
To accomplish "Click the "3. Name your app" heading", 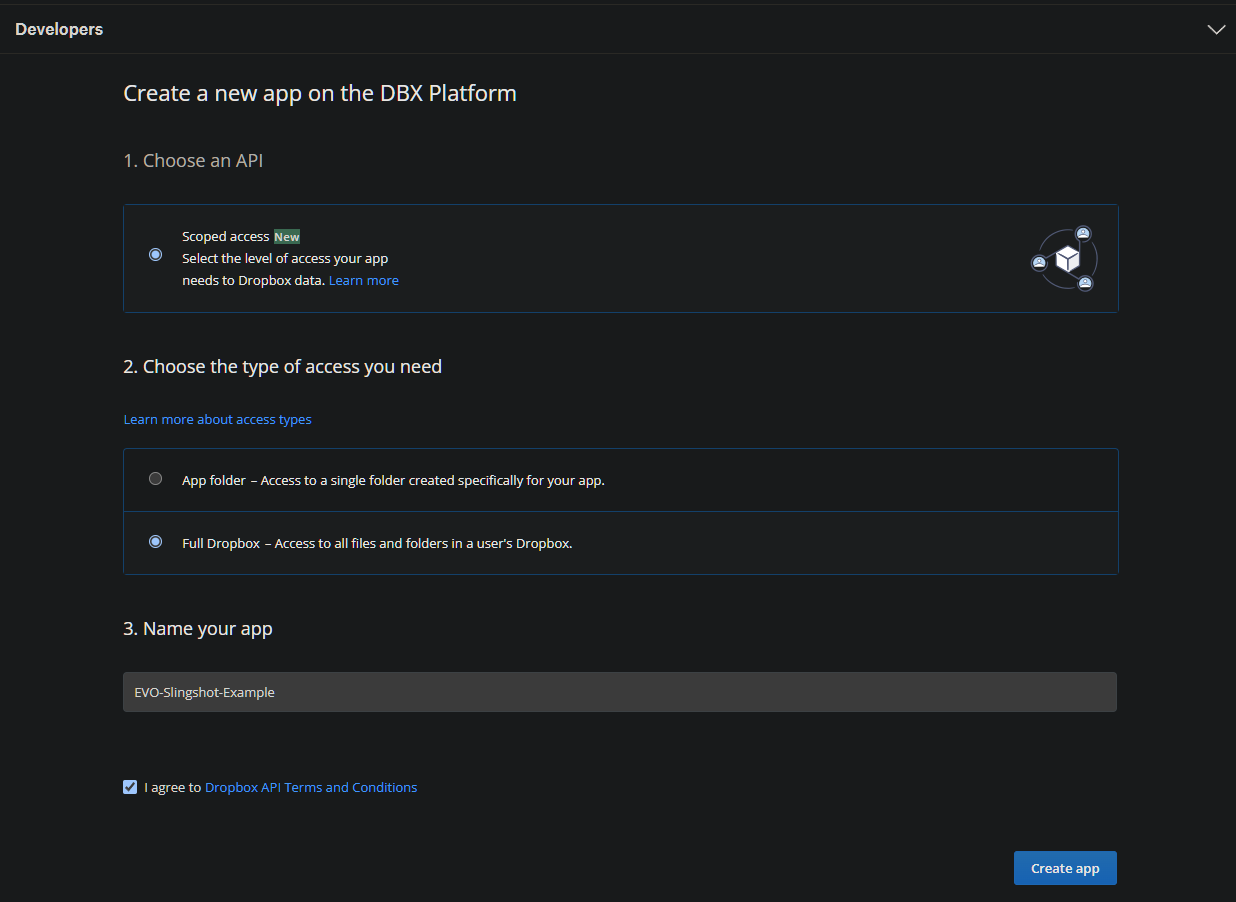I will (198, 629).
